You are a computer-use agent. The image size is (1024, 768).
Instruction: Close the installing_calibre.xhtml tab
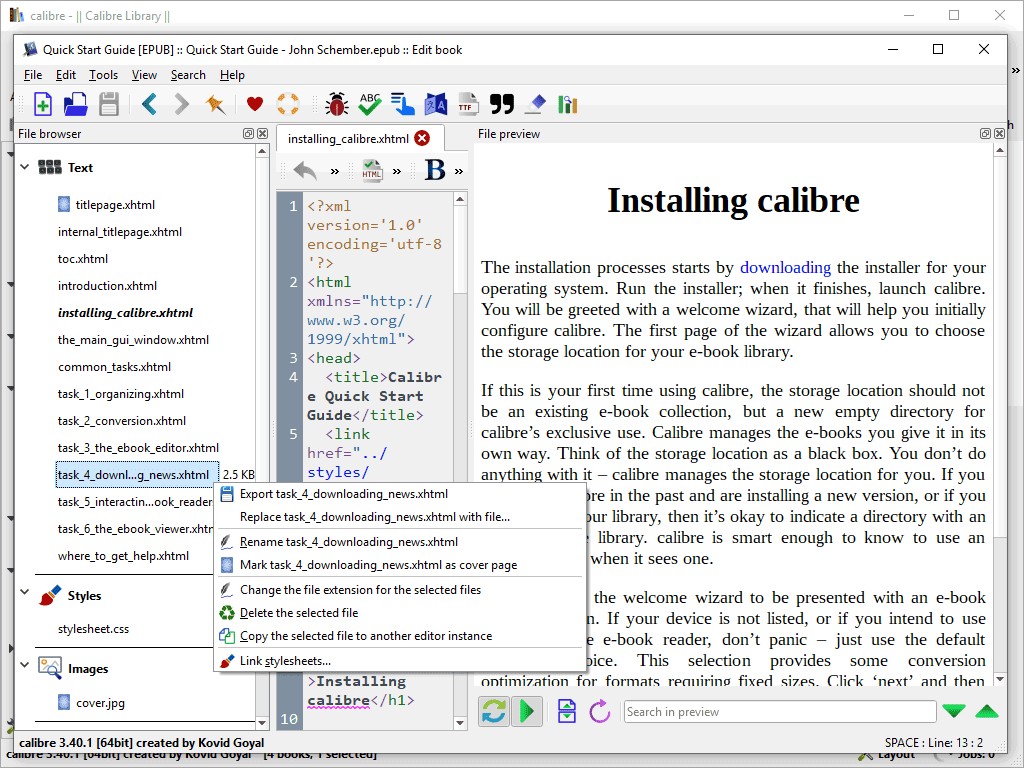423,138
